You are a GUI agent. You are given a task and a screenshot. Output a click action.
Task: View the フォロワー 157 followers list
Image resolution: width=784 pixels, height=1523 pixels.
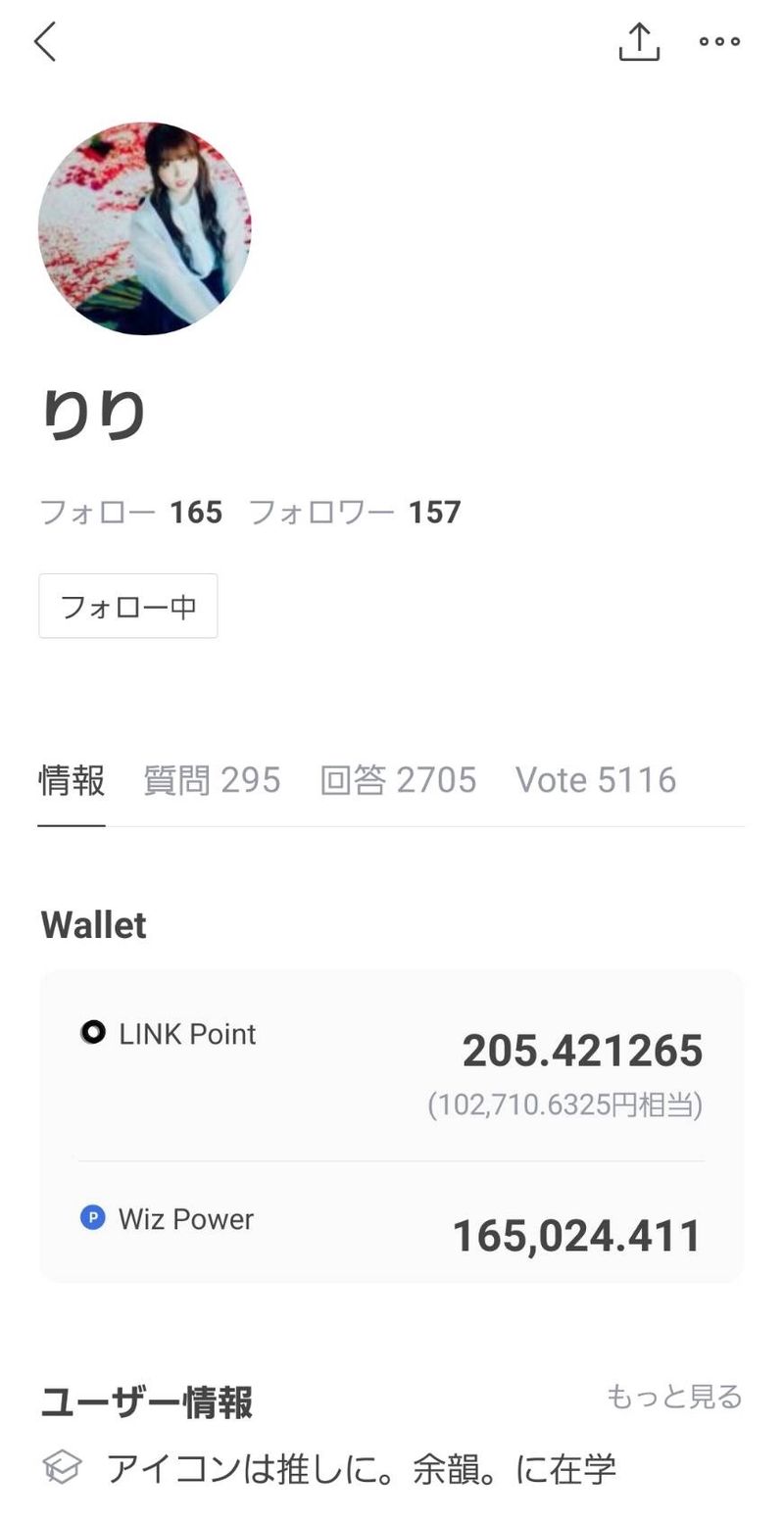click(x=354, y=512)
